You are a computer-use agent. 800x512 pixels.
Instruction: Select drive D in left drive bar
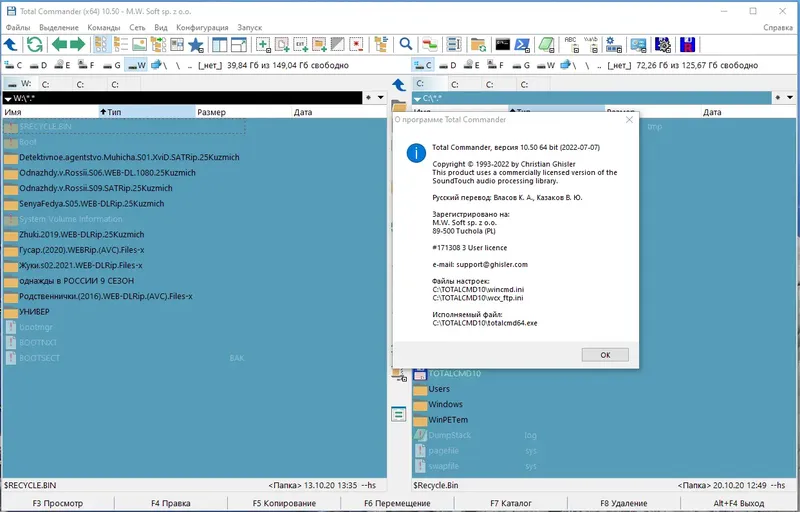38,65
